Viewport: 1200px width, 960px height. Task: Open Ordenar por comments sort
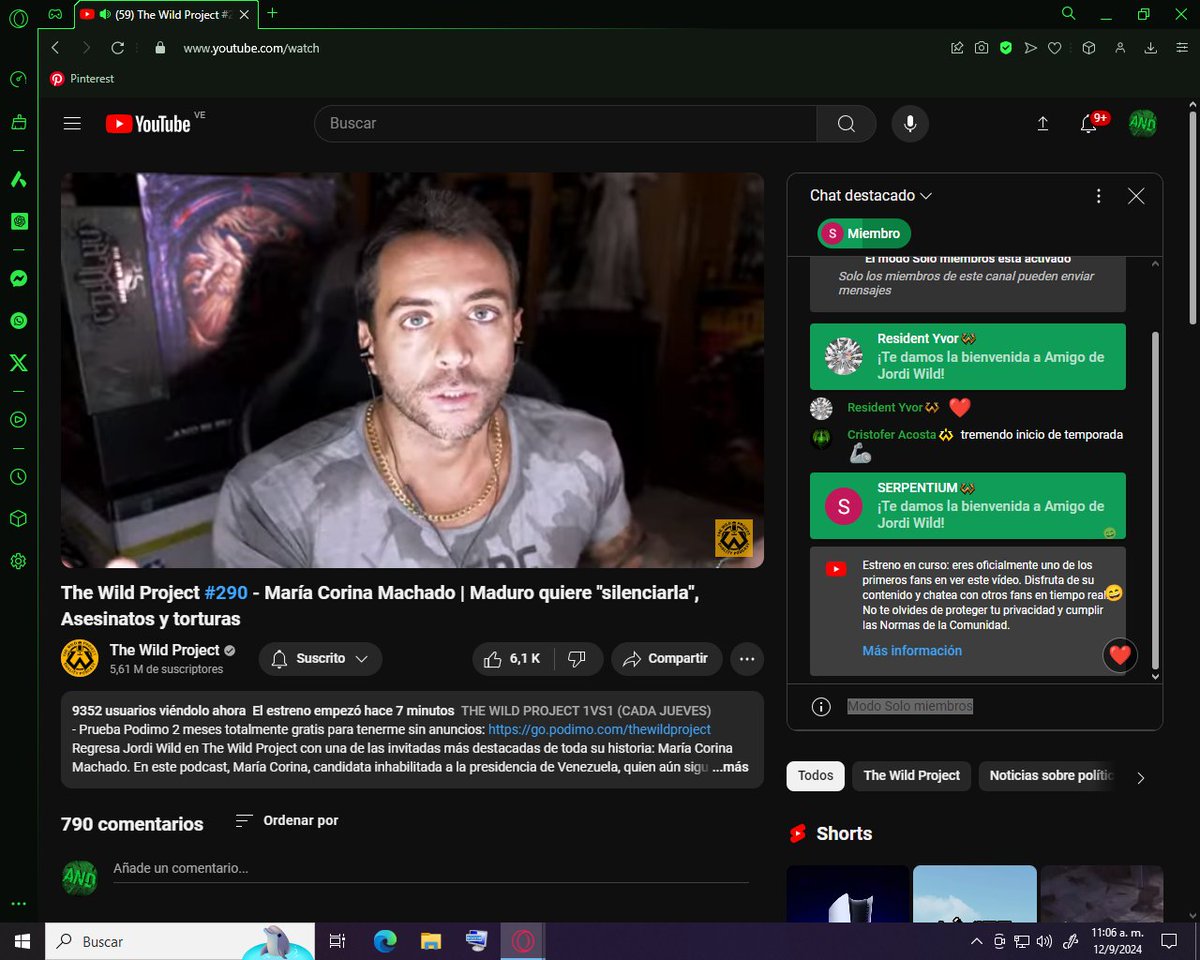[x=287, y=821]
